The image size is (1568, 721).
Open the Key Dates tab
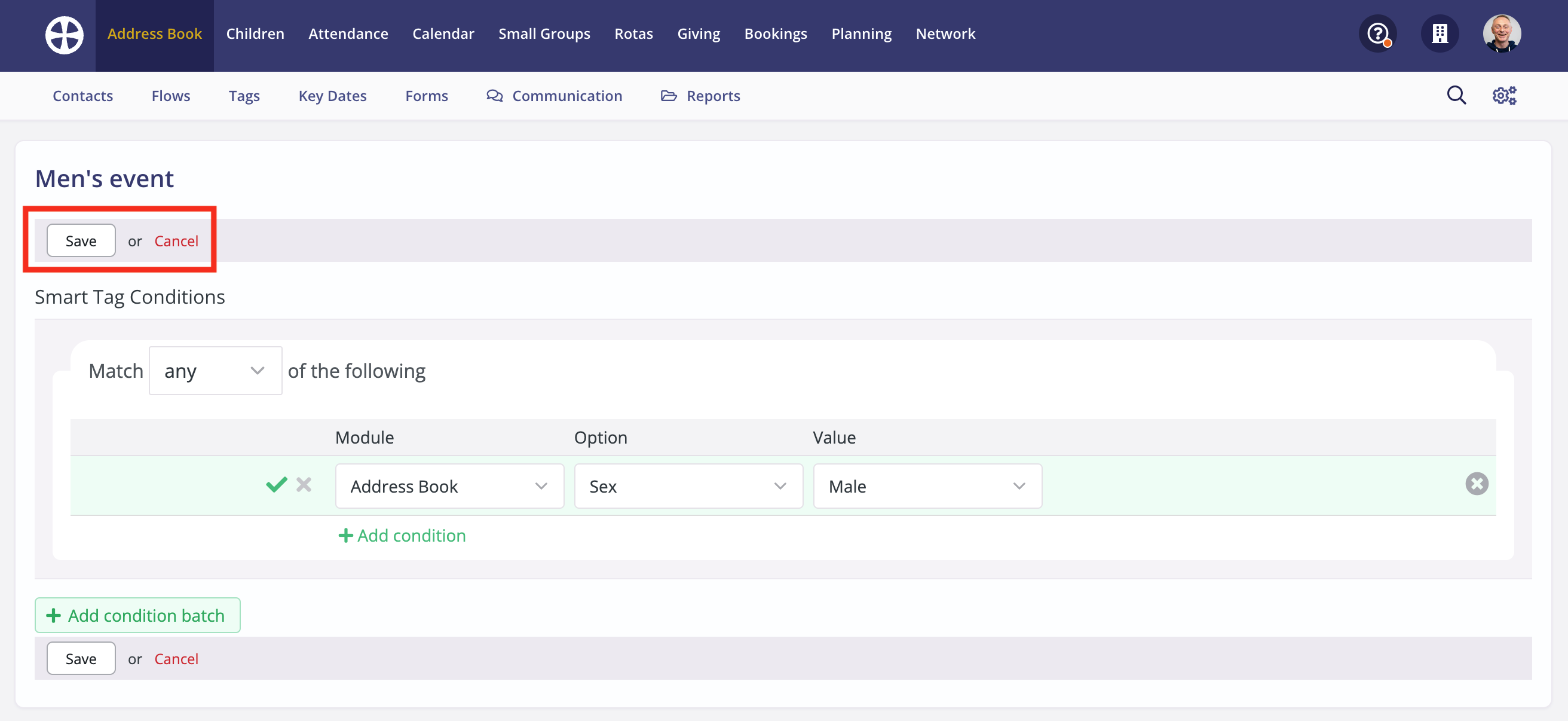tap(332, 96)
